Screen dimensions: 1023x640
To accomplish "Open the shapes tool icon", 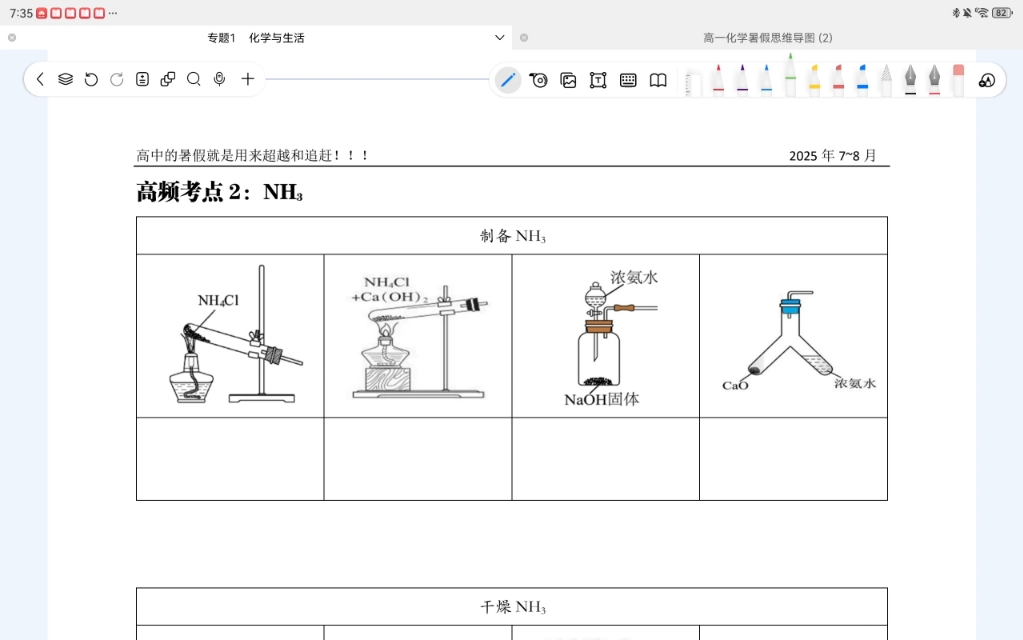I will click(x=986, y=80).
